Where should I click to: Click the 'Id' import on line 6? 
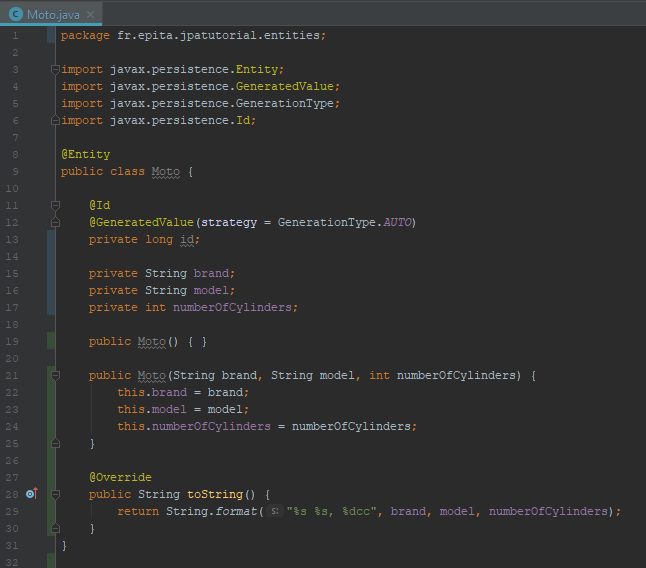click(243, 120)
